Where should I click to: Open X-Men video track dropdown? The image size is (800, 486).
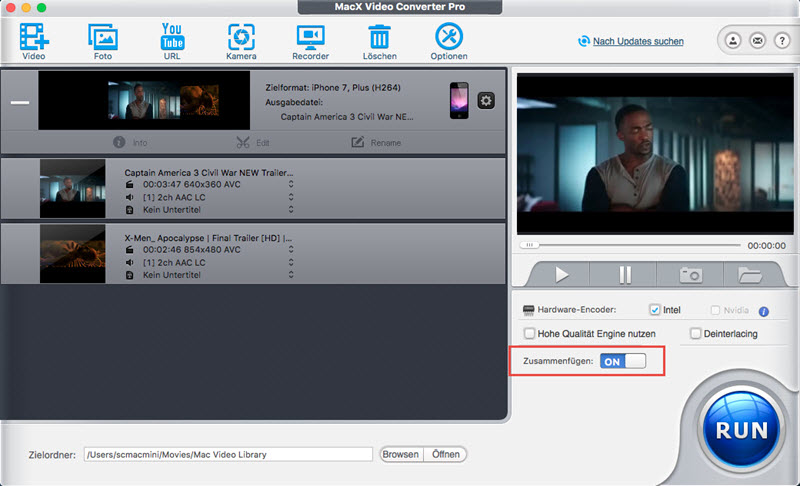(291, 249)
